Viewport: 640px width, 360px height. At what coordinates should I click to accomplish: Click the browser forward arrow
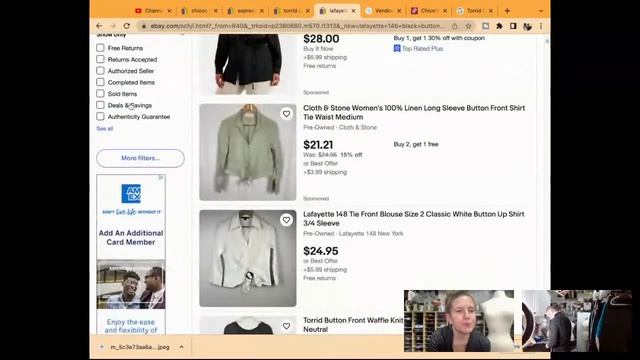click(113, 26)
